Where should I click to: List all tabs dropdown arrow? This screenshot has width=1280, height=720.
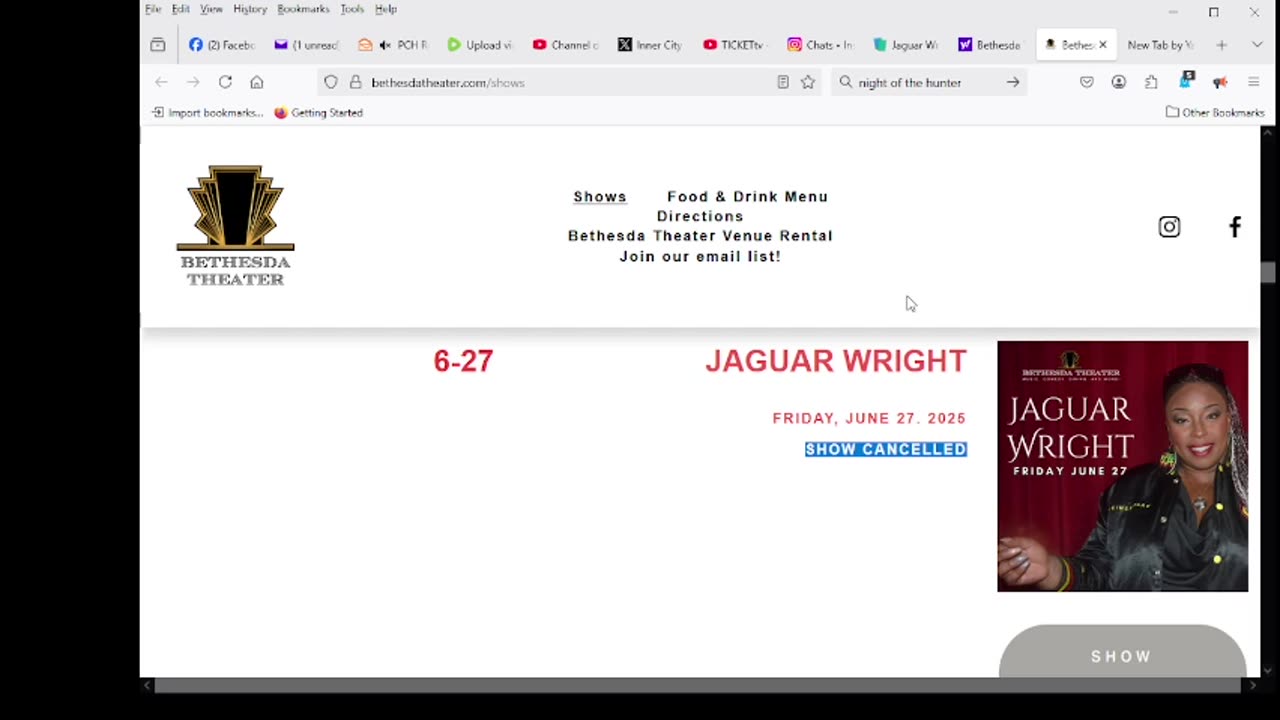coord(1257,45)
